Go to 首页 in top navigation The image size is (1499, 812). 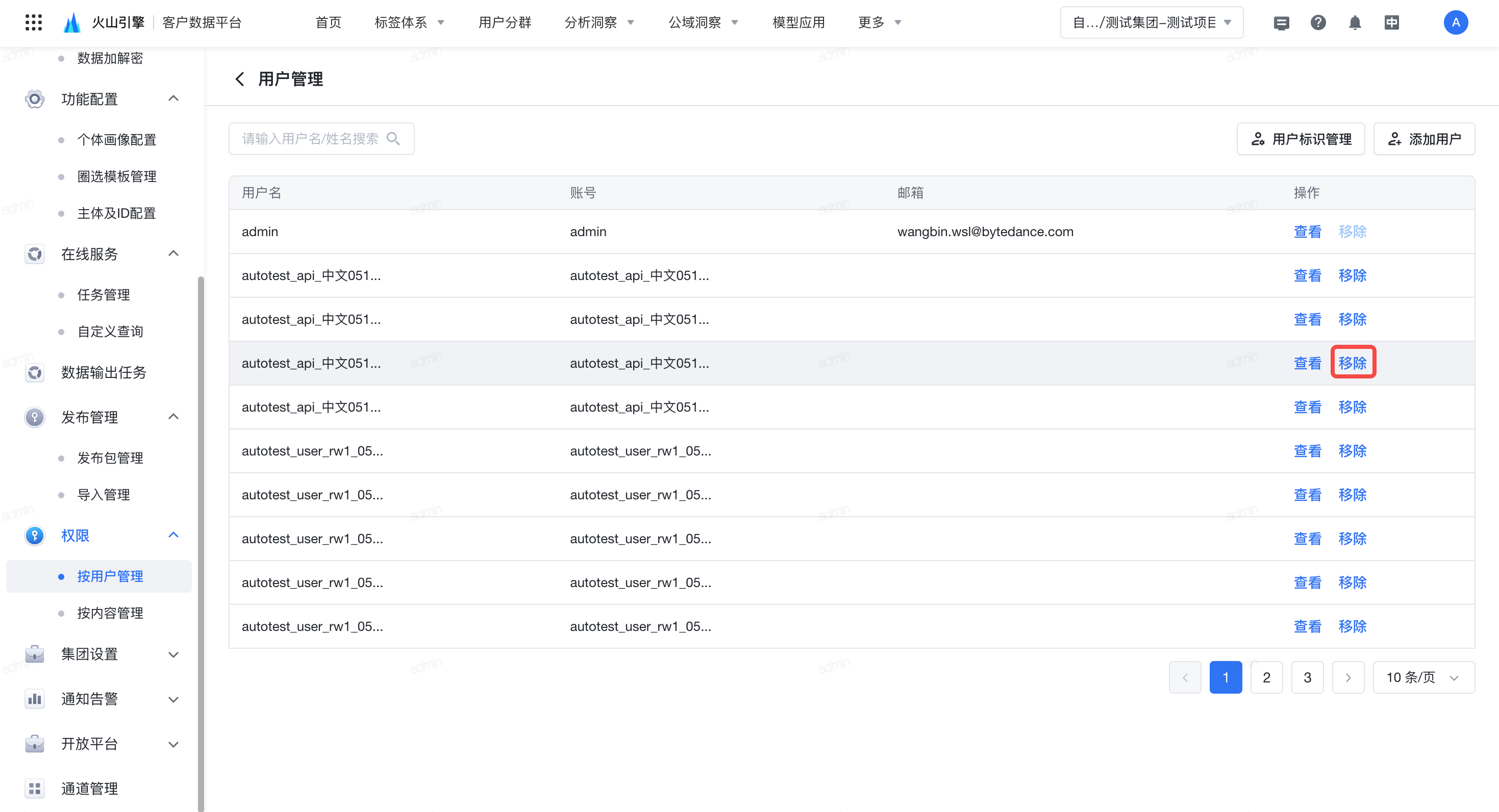(x=329, y=22)
